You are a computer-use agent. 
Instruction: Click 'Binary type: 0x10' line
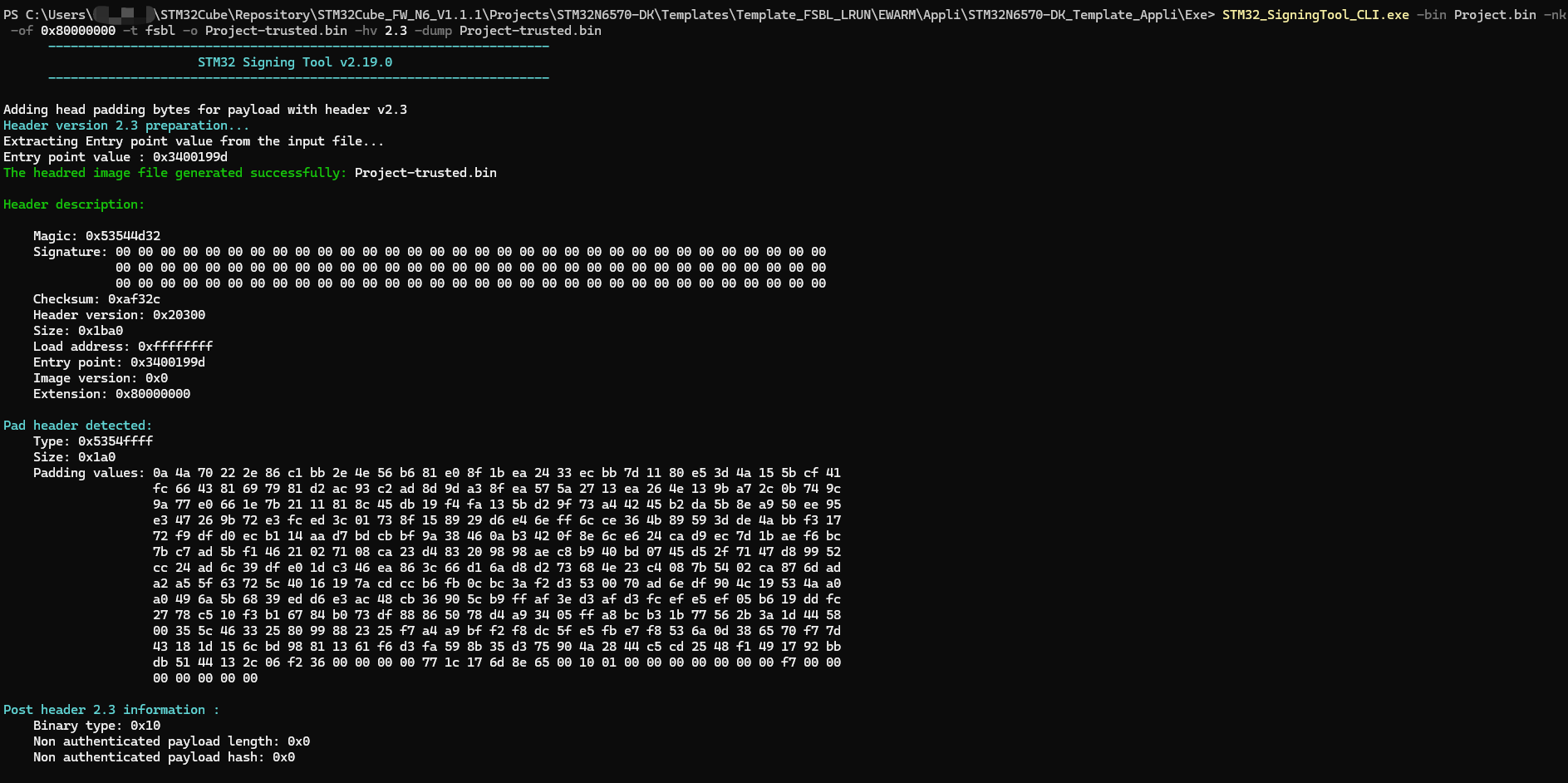coord(96,726)
